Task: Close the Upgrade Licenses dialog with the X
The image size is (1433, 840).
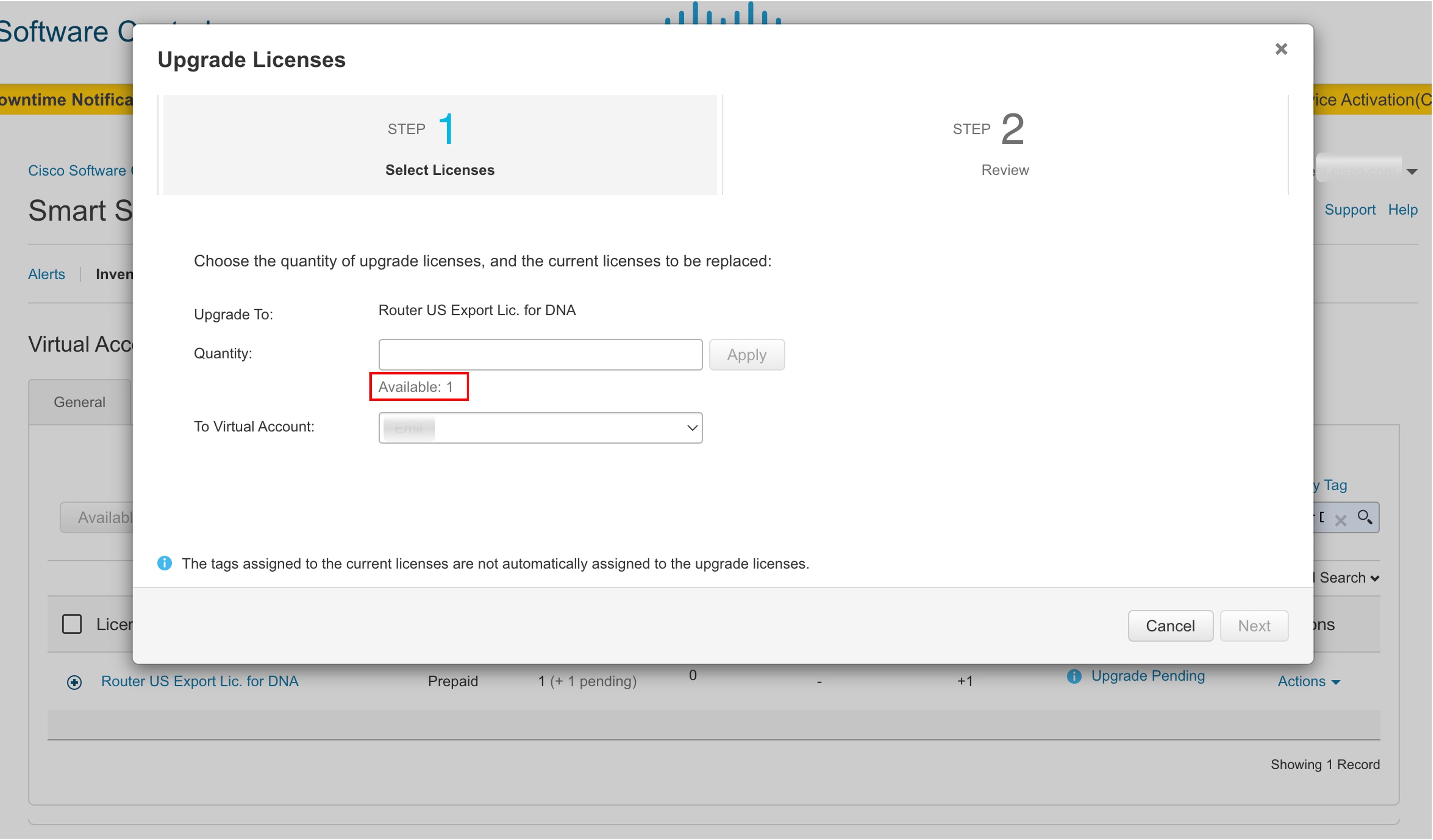Action: click(x=1281, y=49)
